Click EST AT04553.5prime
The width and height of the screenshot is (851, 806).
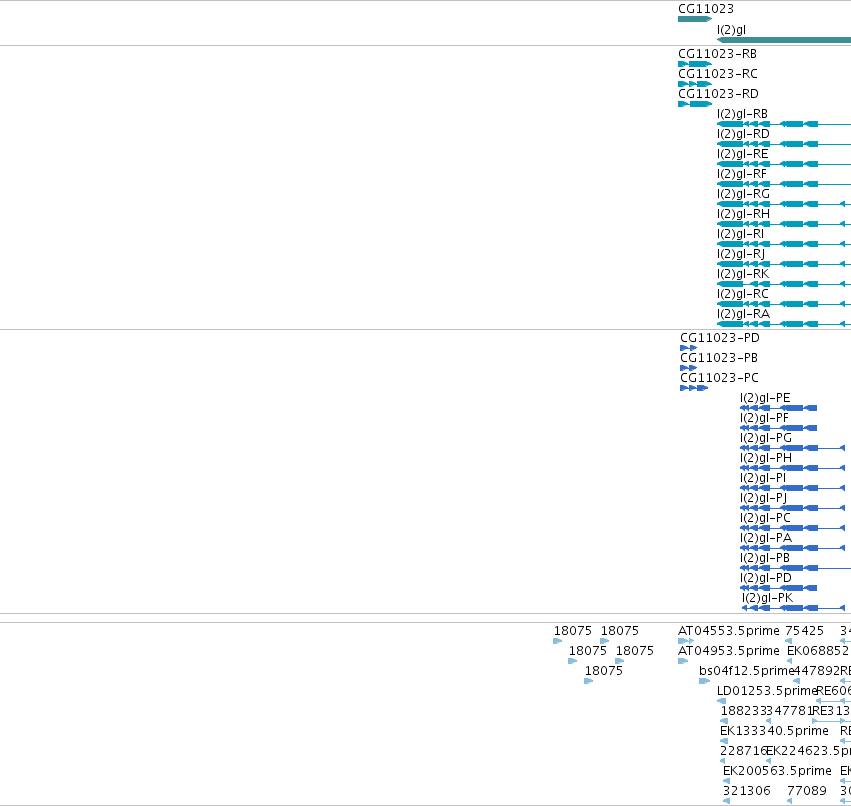coord(686,642)
